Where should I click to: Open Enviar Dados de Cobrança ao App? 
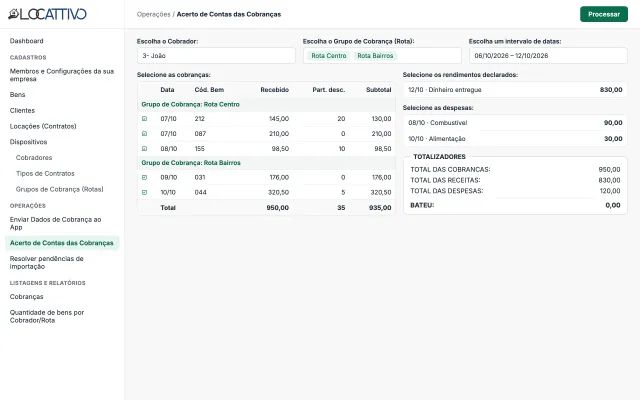(56, 223)
